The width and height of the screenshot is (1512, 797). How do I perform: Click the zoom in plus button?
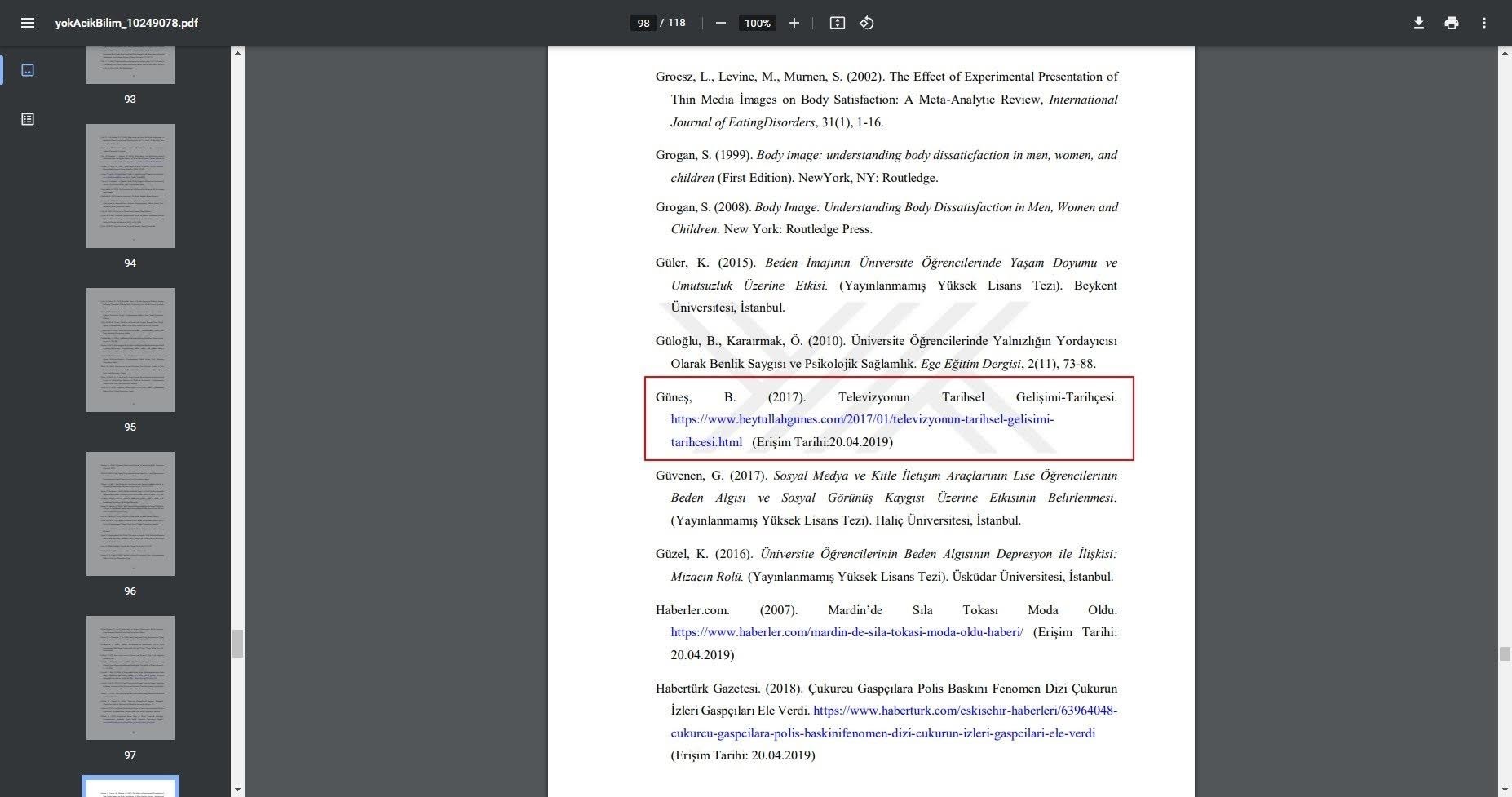[794, 23]
